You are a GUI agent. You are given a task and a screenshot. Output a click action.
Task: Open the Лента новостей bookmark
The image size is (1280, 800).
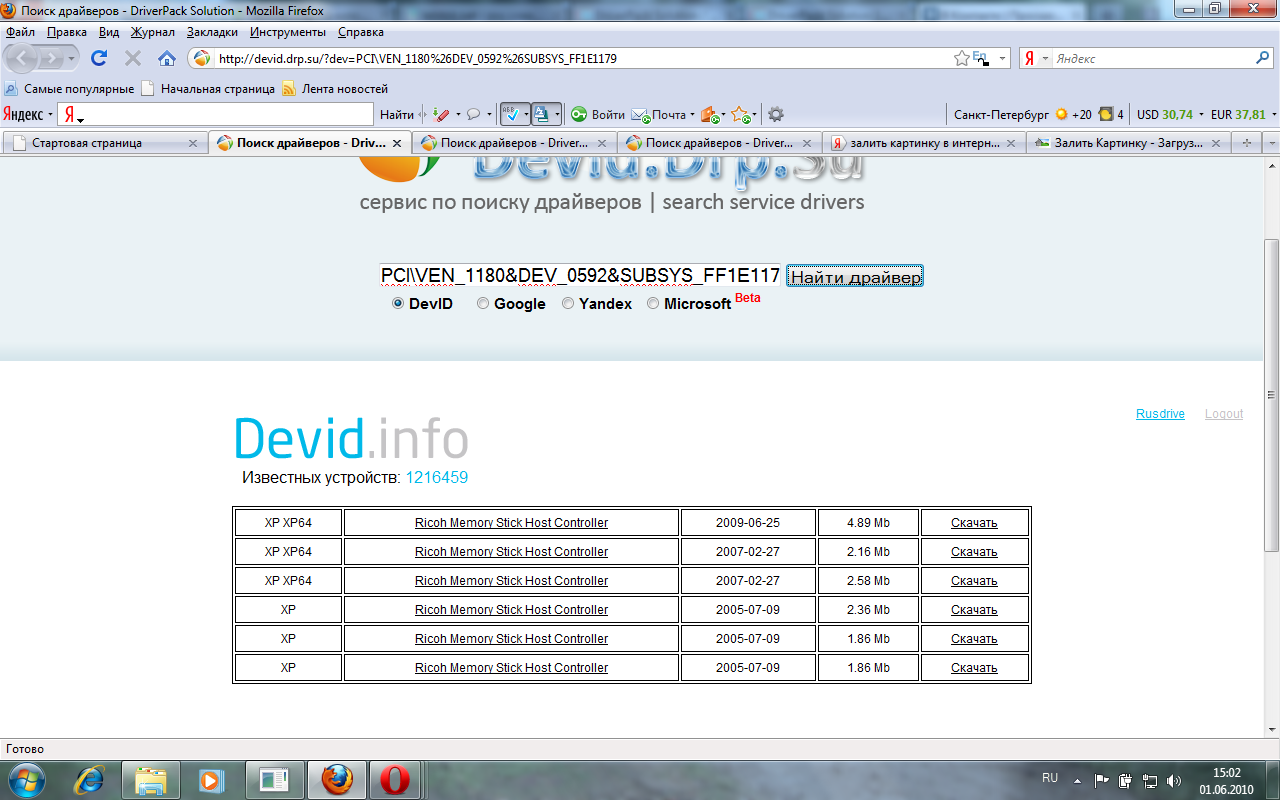tap(335, 89)
